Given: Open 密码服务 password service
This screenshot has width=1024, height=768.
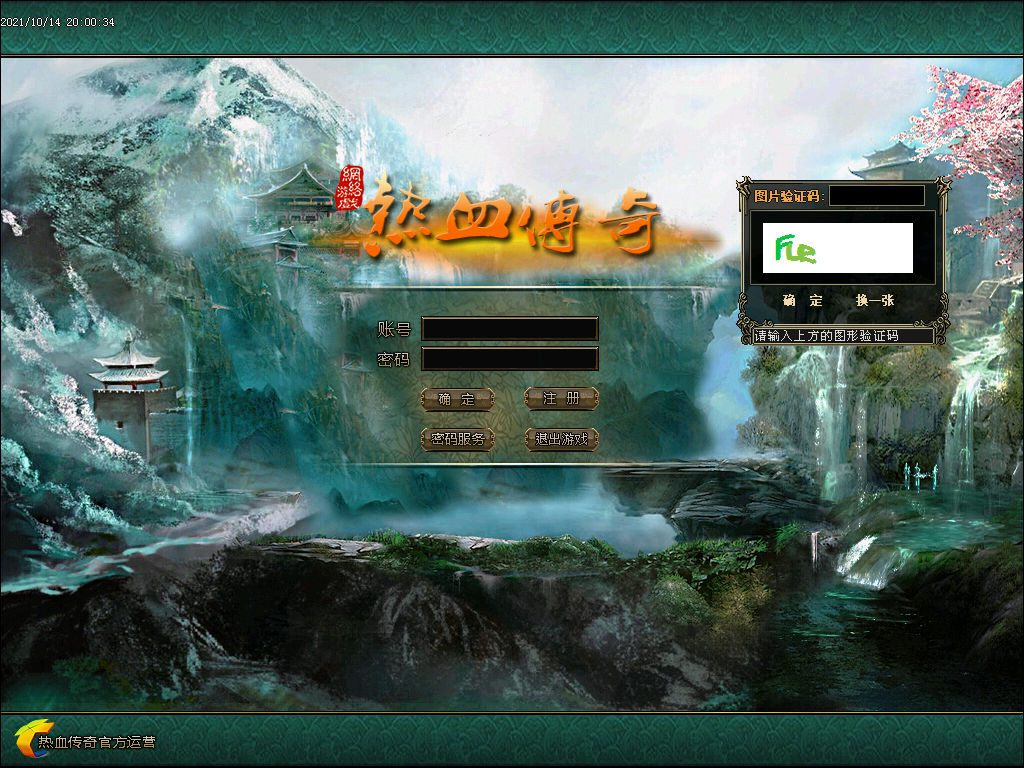Looking at the screenshot, I should pyautogui.click(x=457, y=440).
